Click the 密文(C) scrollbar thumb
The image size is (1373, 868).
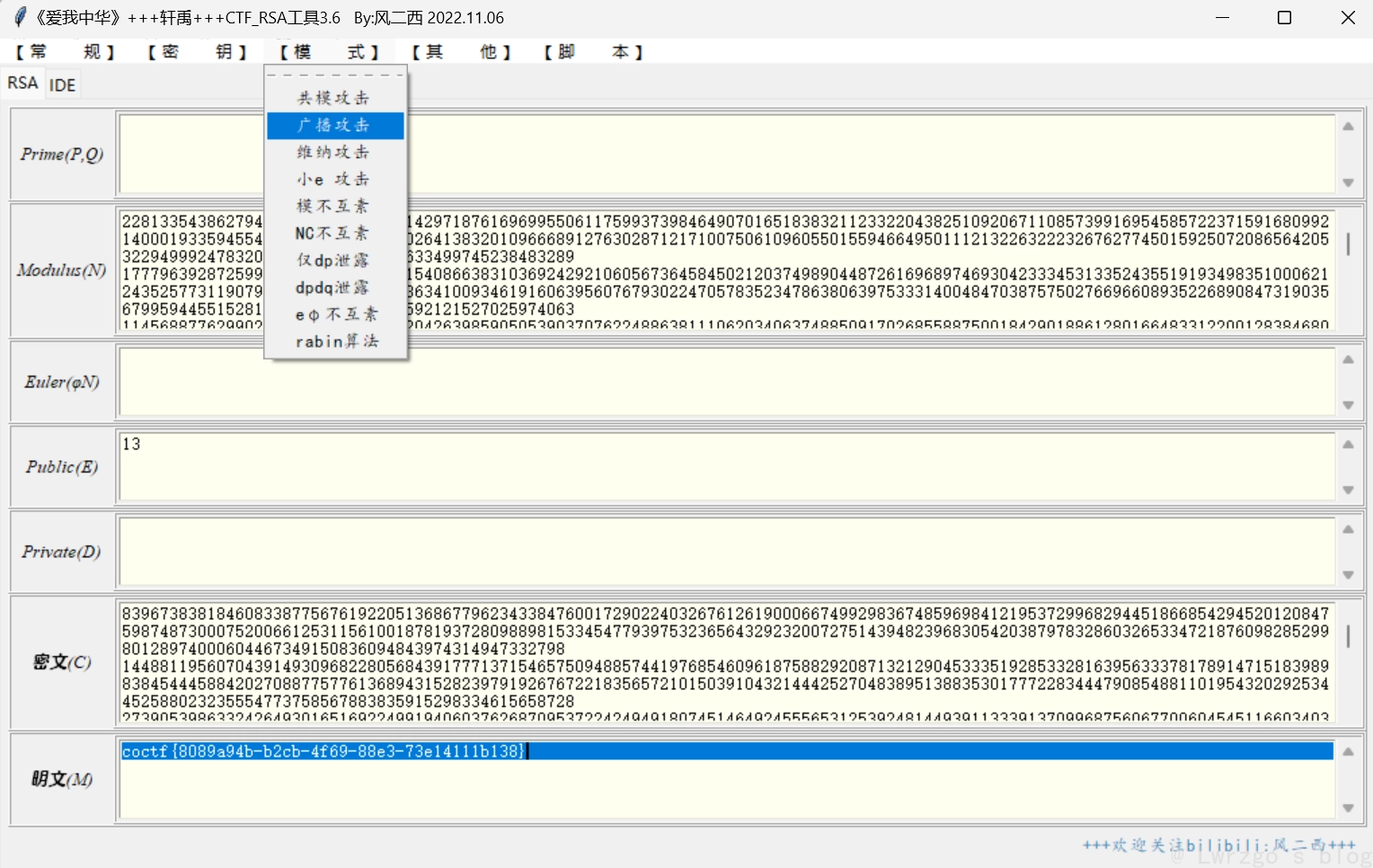pyautogui.click(x=1348, y=636)
